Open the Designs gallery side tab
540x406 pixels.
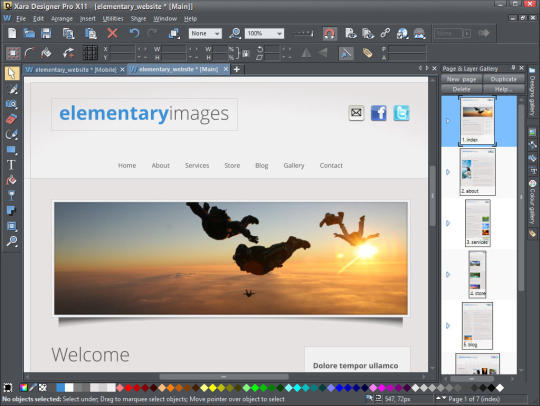tap(532, 92)
